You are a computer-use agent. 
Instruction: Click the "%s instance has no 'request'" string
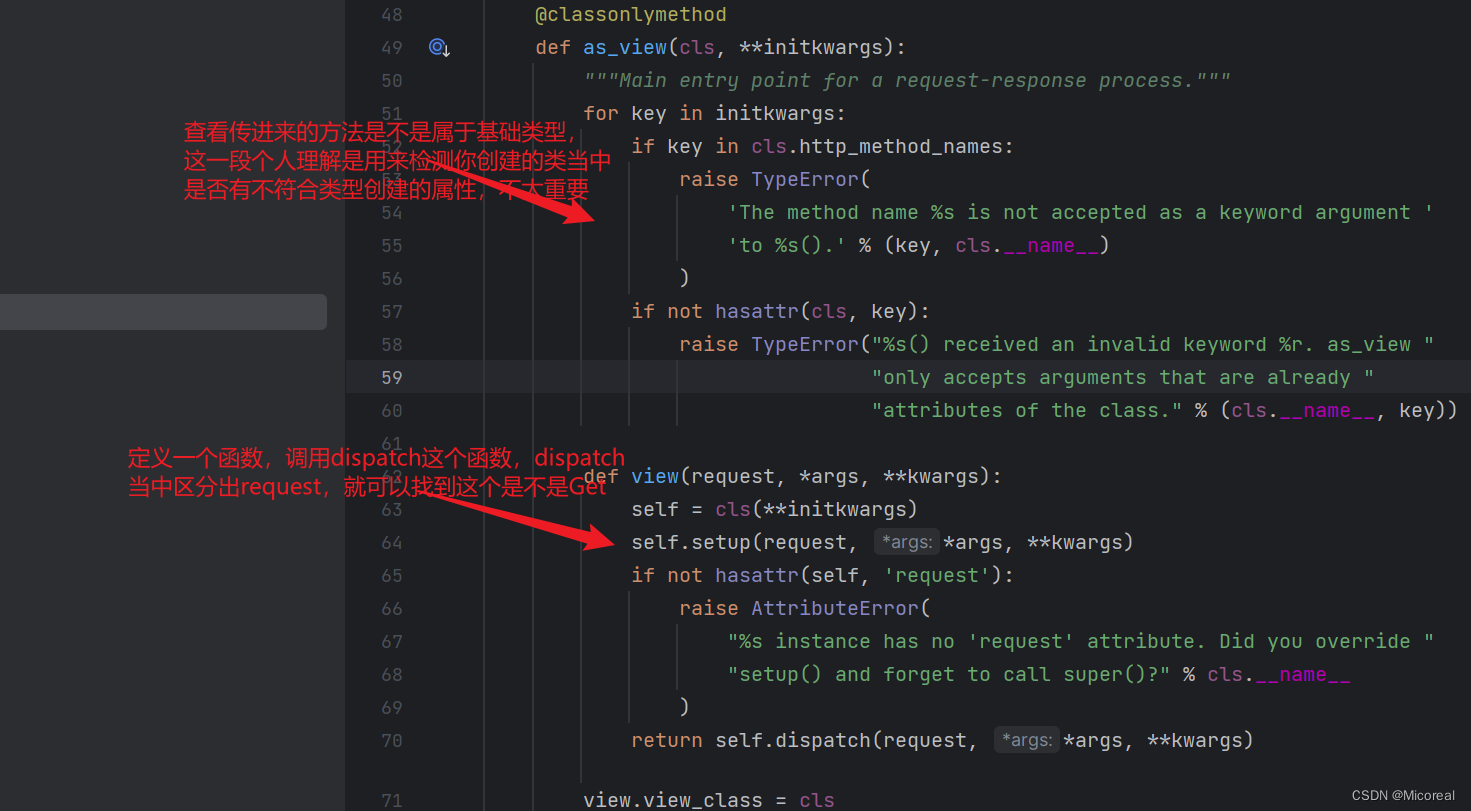(x=1080, y=641)
